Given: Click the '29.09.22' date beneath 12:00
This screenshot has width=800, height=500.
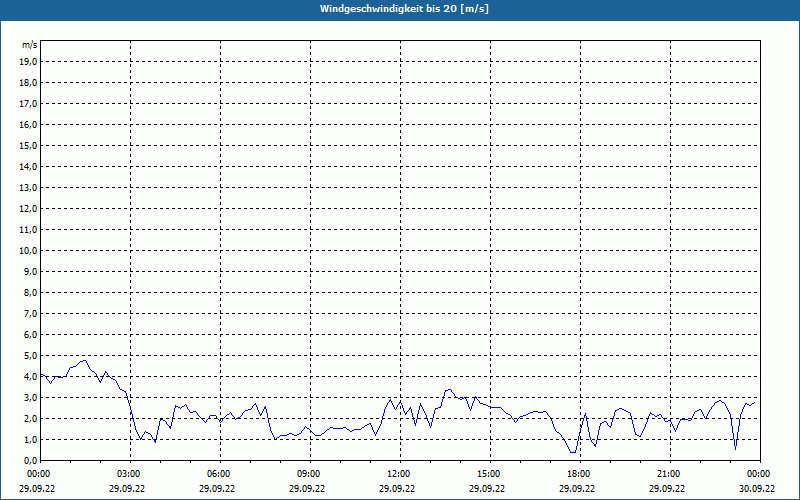Looking at the screenshot, I should coord(397,488).
